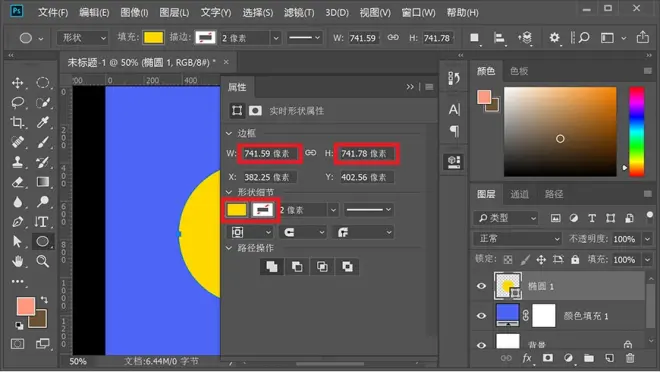Select the Ellipse shape tool
The image size is (660, 372).
coord(43,242)
